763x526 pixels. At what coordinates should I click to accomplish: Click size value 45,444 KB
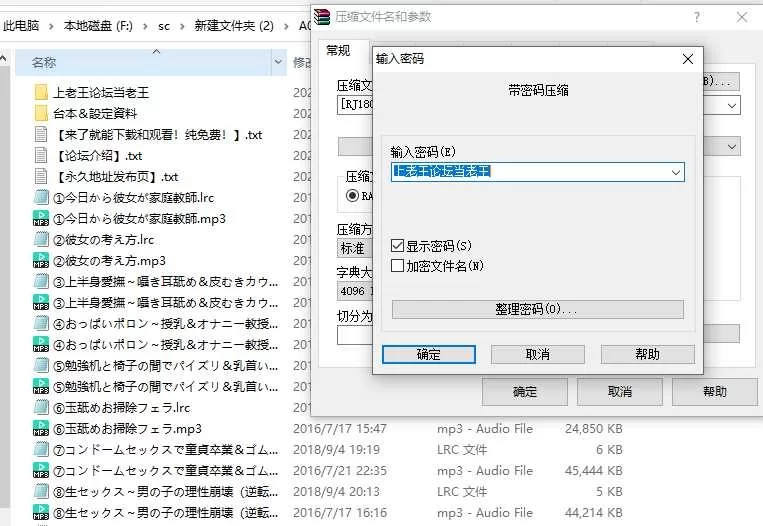point(594,471)
